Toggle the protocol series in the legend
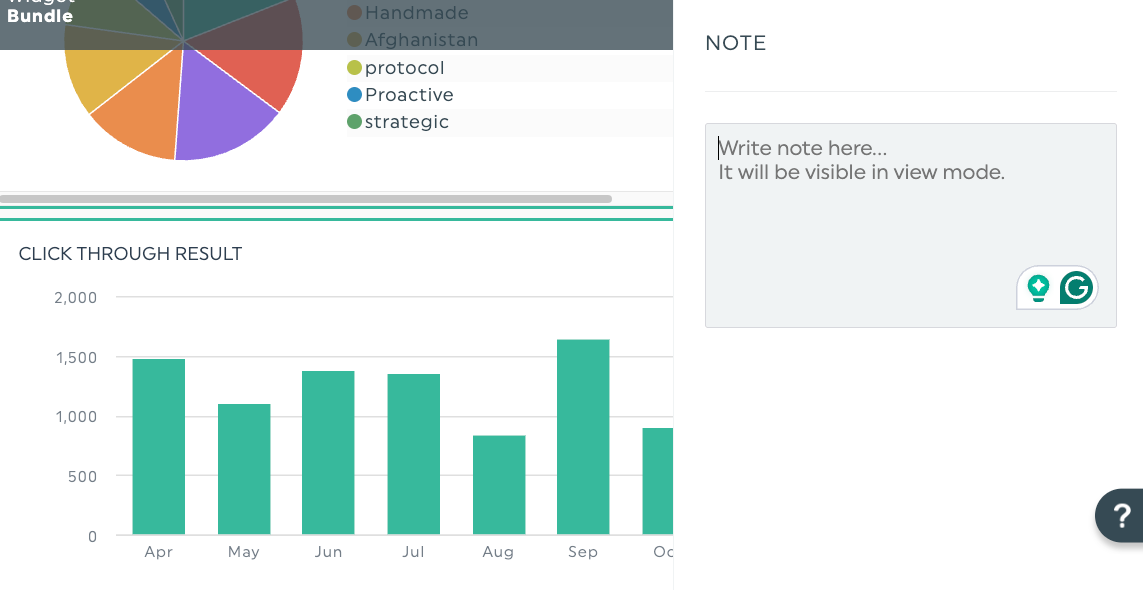The image size is (1143, 590). tap(405, 67)
